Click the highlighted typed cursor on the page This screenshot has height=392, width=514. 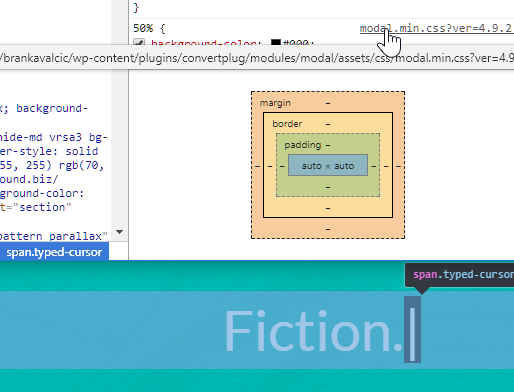point(412,329)
